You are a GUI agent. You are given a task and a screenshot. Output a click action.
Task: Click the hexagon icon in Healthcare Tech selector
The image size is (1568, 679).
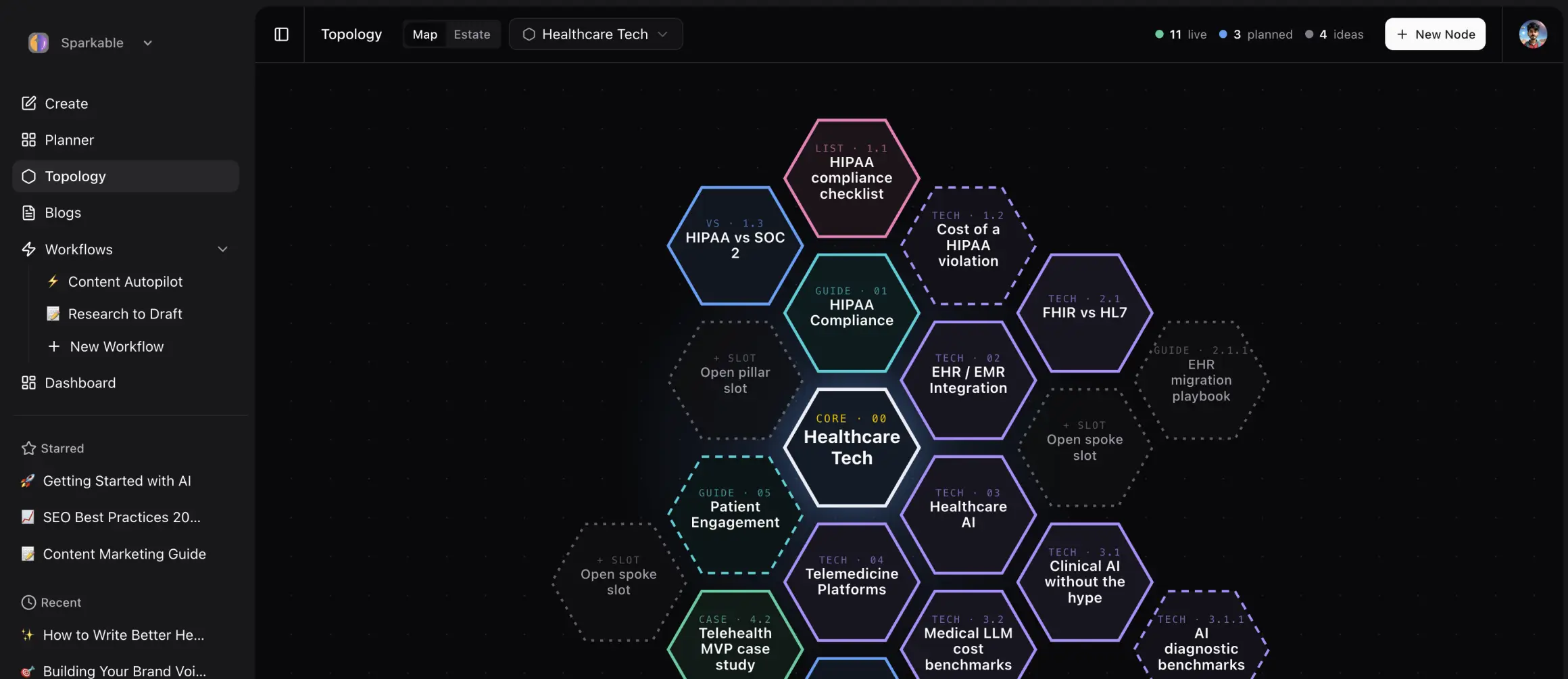(x=529, y=34)
